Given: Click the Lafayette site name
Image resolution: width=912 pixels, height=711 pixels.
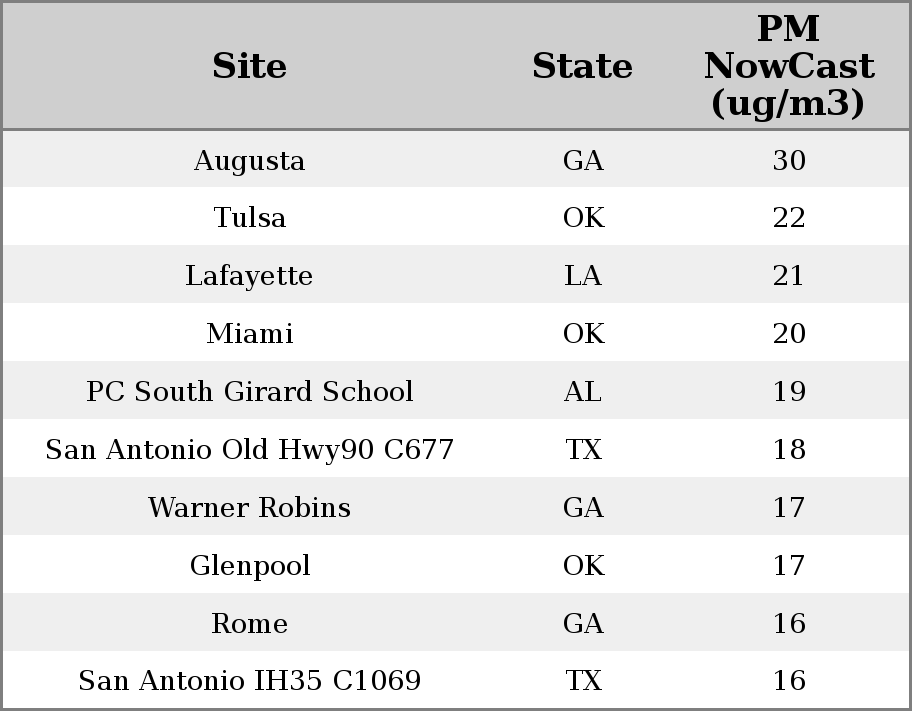Looking at the screenshot, I should click(249, 276).
